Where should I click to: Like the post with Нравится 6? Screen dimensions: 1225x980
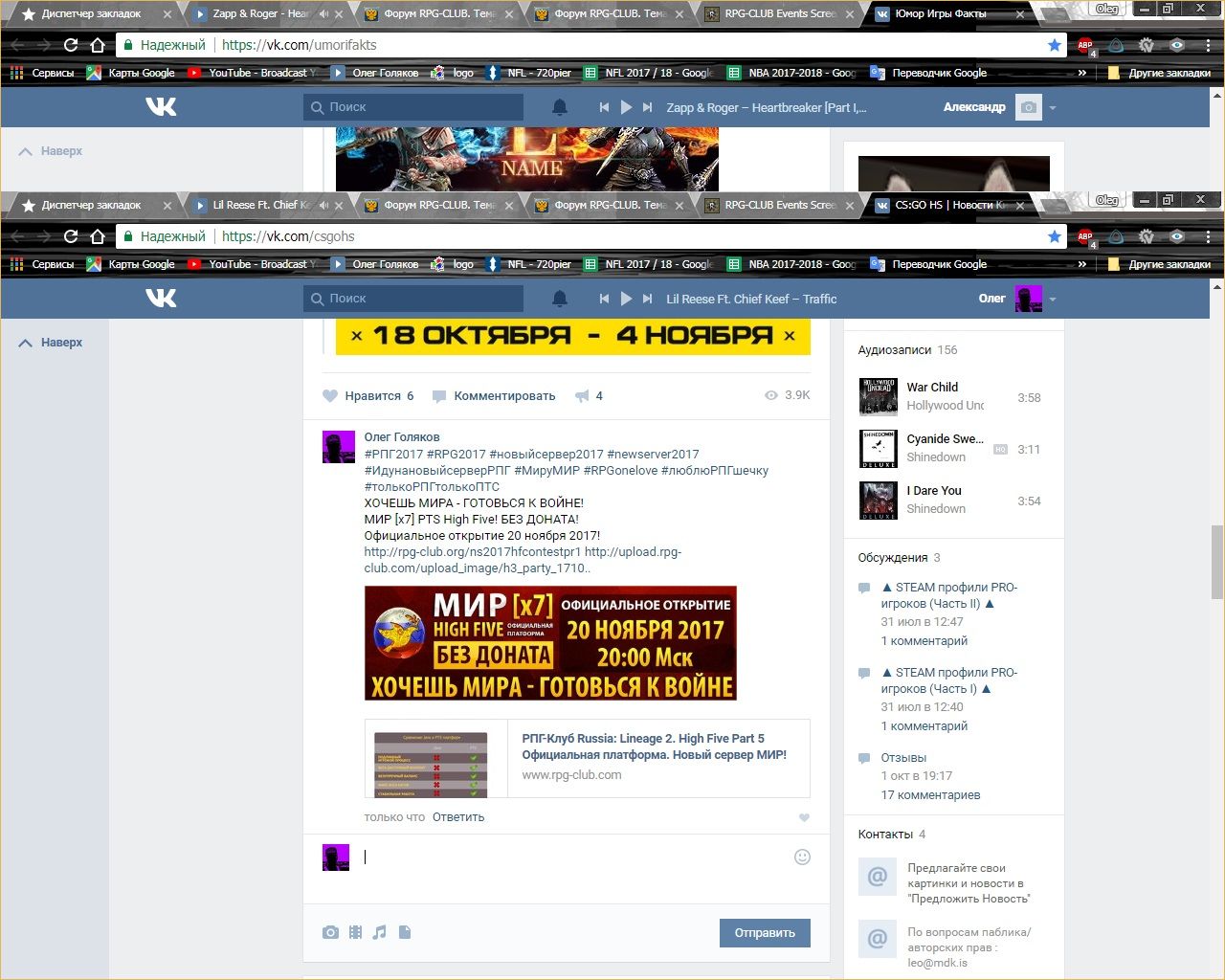tap(368, 396)
